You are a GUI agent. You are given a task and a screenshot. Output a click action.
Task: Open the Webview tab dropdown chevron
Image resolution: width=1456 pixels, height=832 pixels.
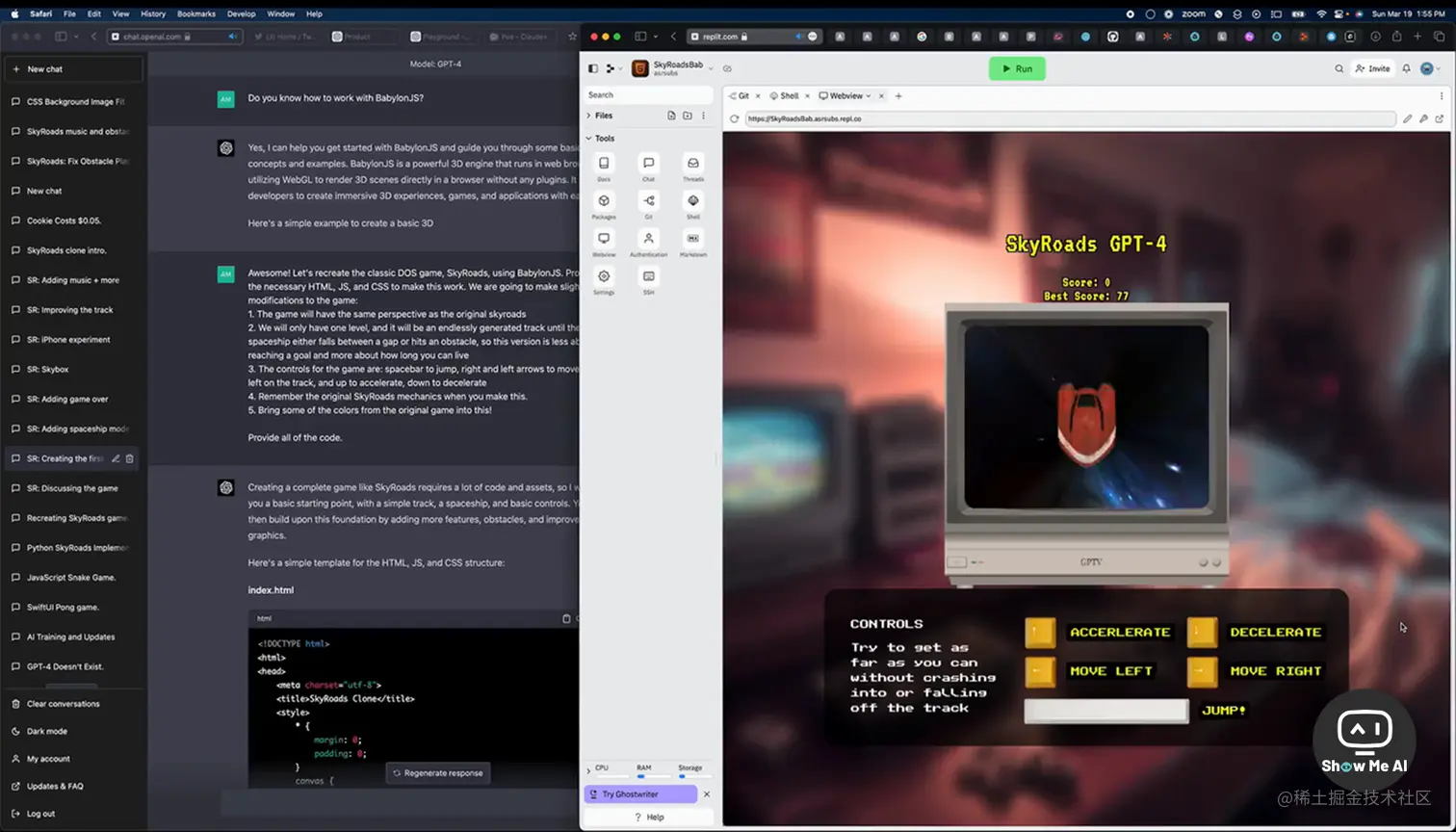(869, 95)
